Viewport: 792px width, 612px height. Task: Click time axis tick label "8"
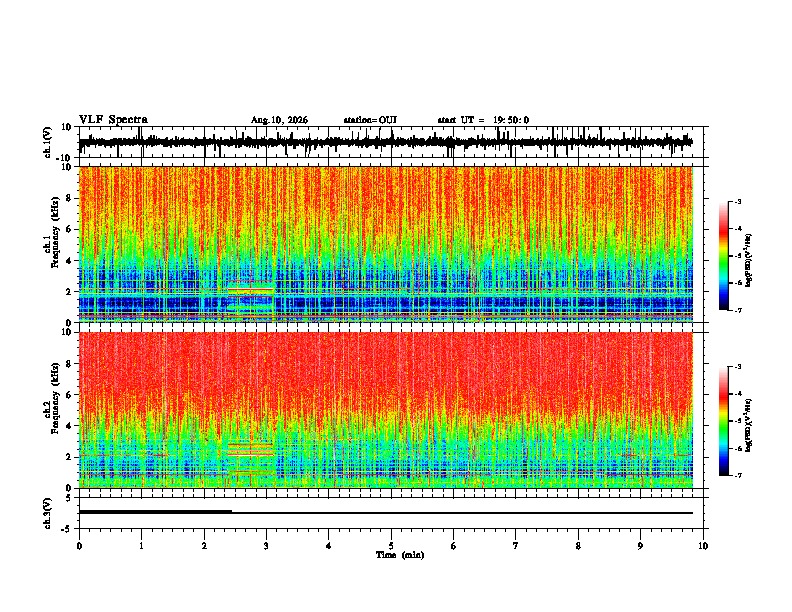(578, 546)
